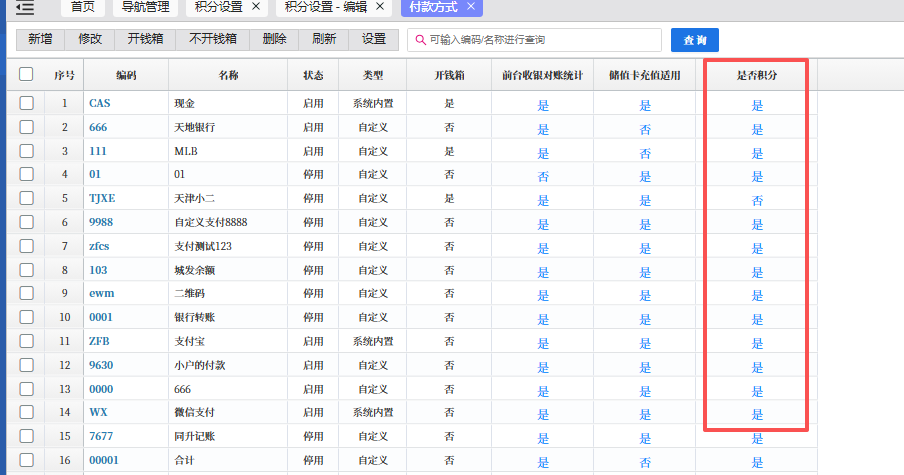This screenshot has height=475, width=904.
Task: Click the 是否积分 column header
Action: (757, 75)
